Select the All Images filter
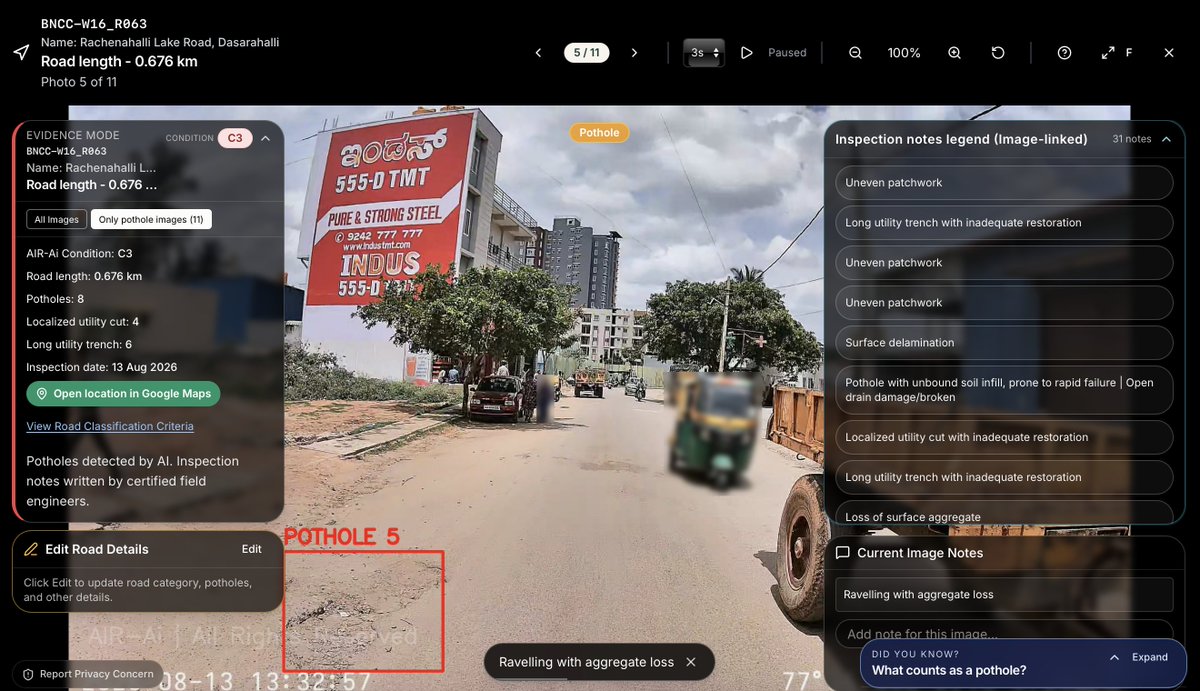The height and width of the screenshot is (691, 1200). [x=56, y=220]
